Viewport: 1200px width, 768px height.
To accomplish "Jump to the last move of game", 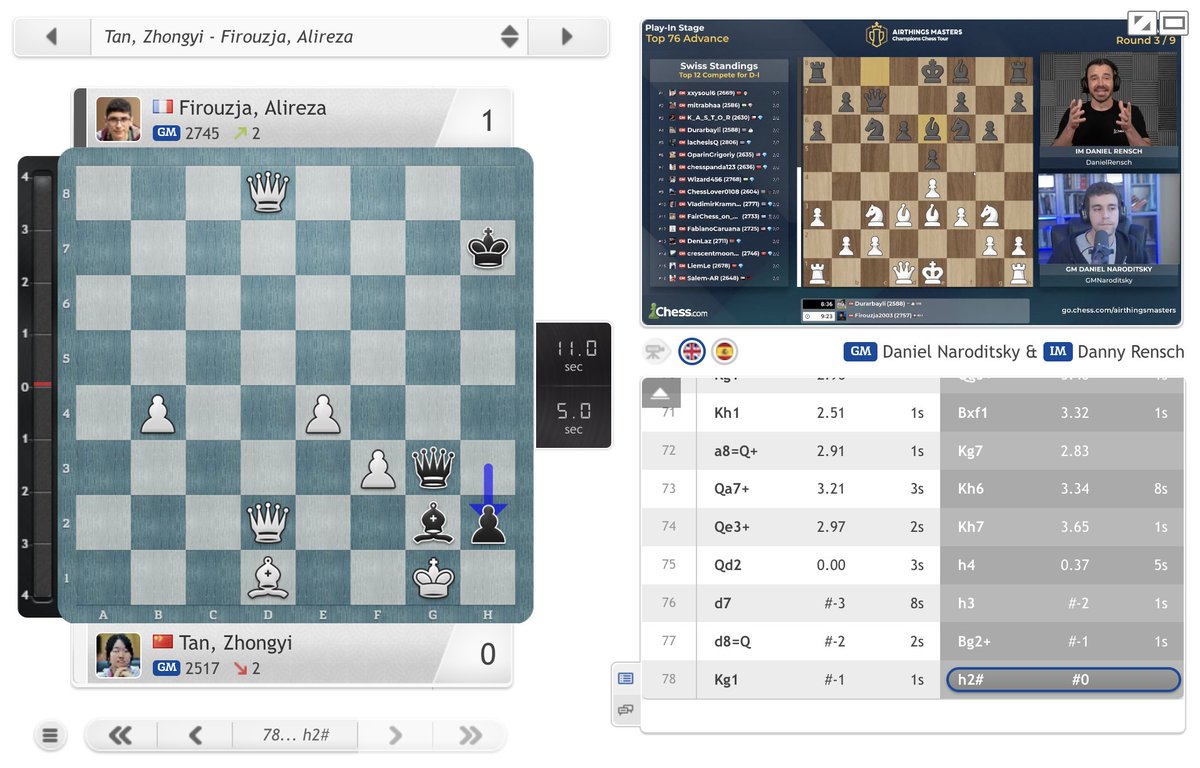I will pyautogui.click(x=469, y=736).
